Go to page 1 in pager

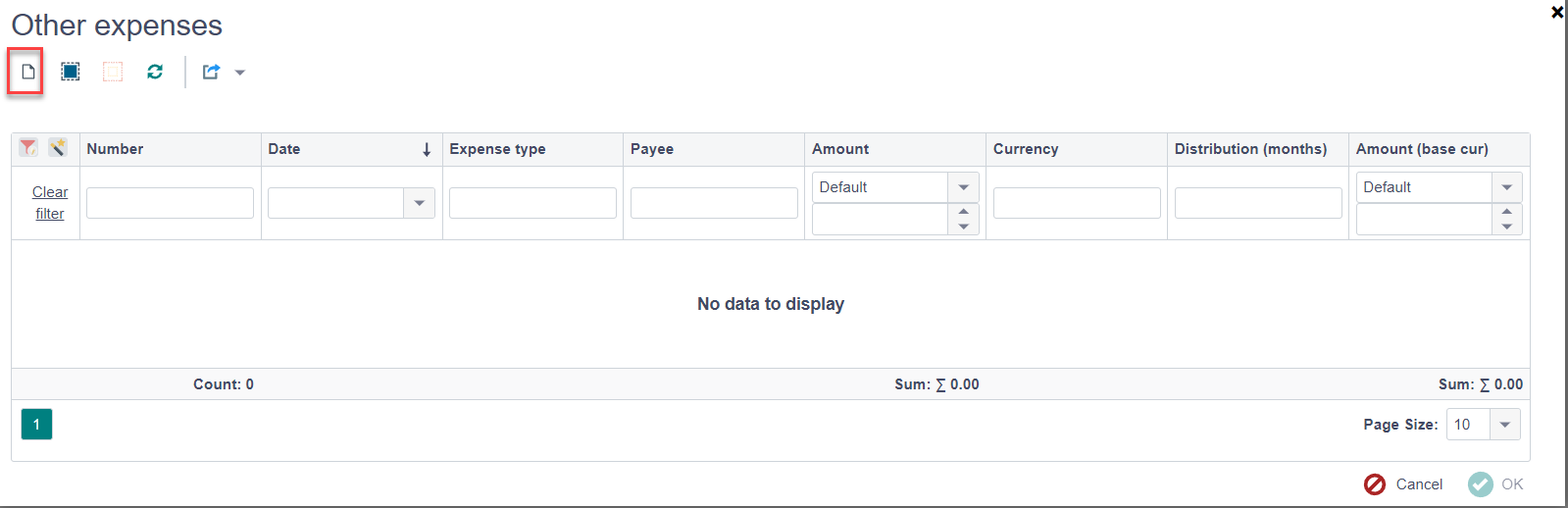36,425
